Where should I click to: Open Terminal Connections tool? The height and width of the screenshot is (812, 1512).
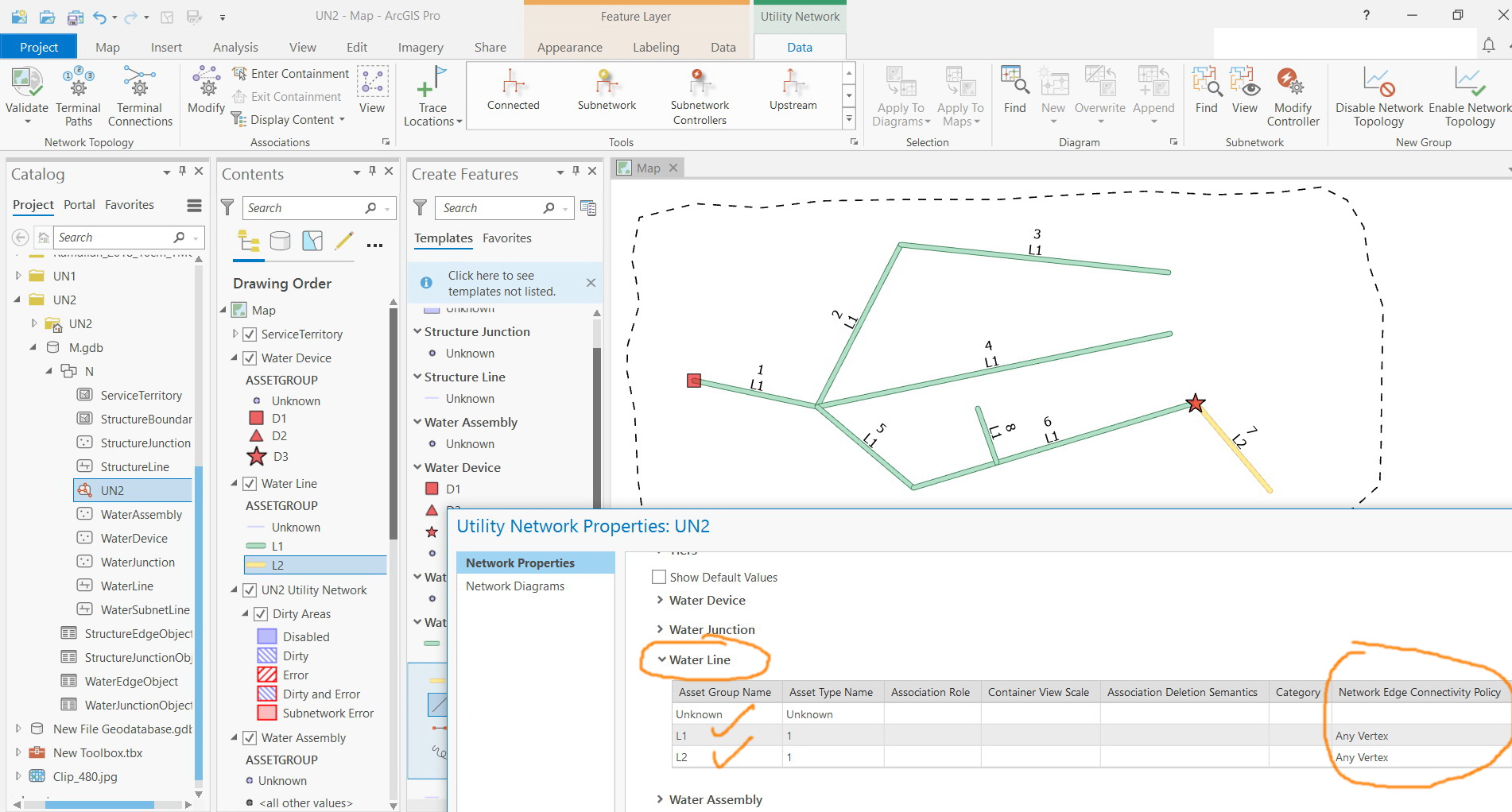(x=140, y=95)
